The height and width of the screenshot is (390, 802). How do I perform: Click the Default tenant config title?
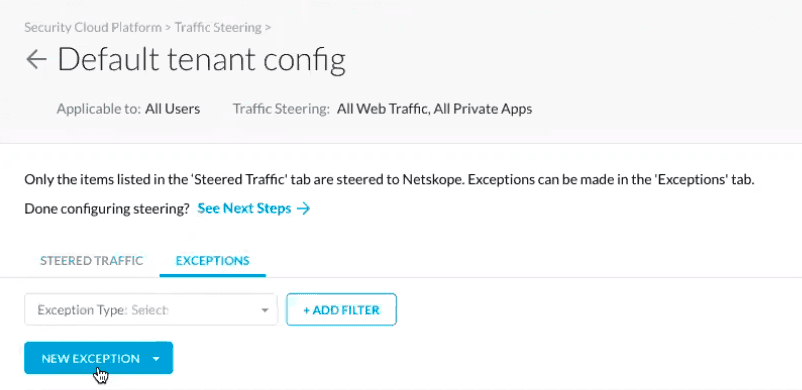[x=202, y=59]
